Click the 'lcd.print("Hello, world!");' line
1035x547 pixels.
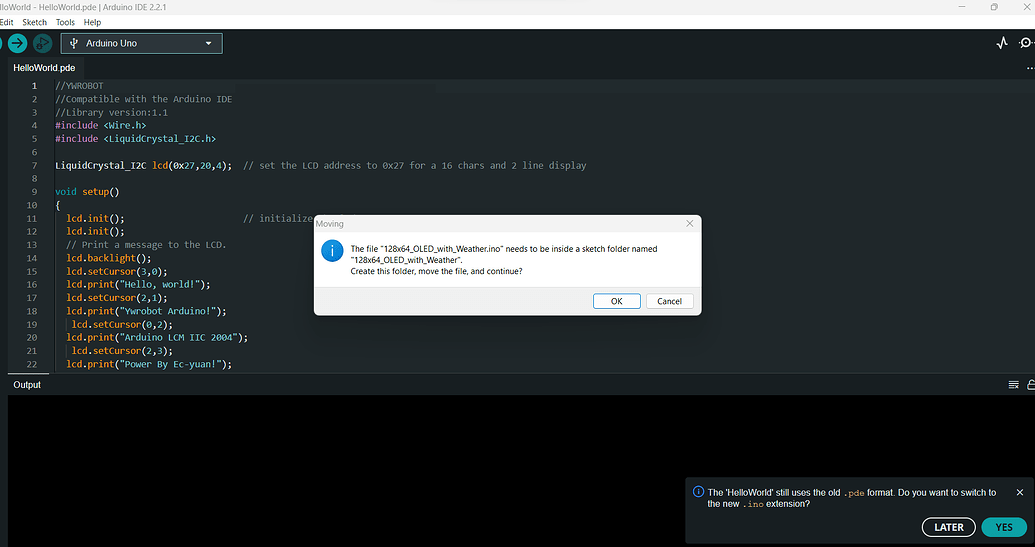pos(138,284)
